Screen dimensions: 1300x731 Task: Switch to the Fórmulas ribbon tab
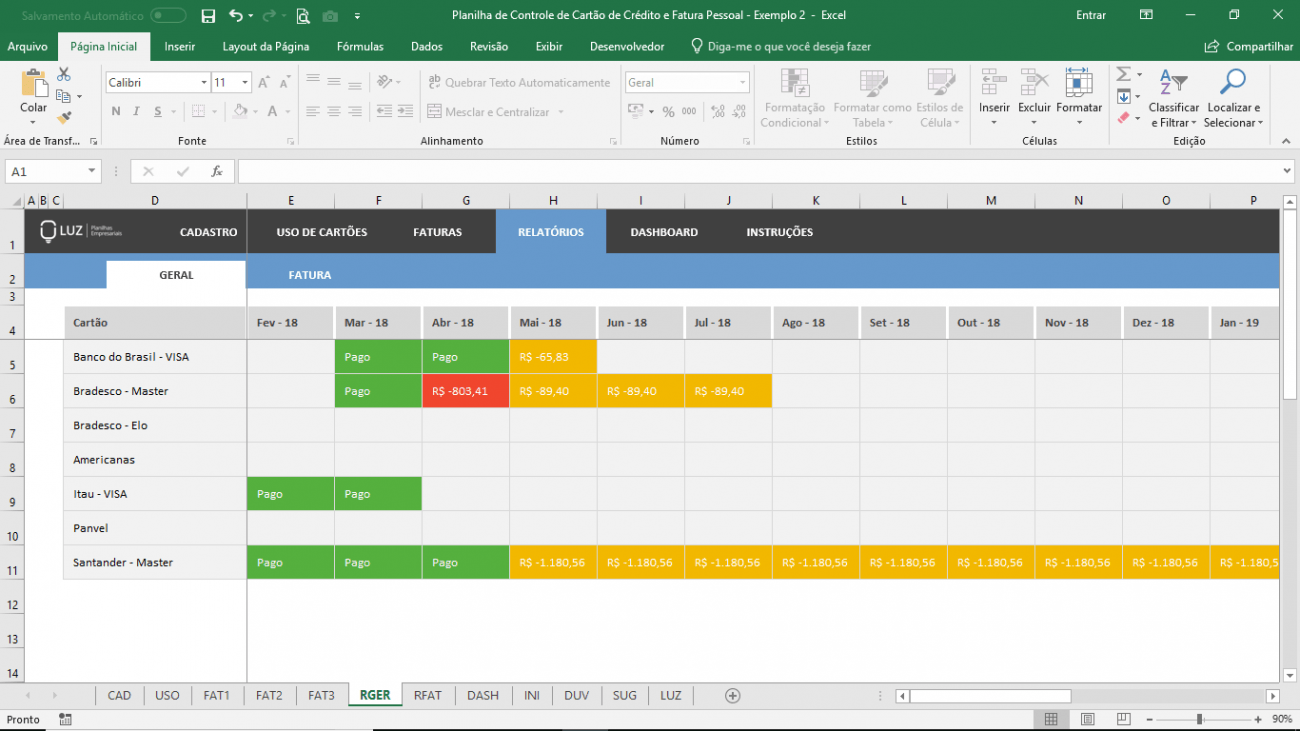(360, 47)
